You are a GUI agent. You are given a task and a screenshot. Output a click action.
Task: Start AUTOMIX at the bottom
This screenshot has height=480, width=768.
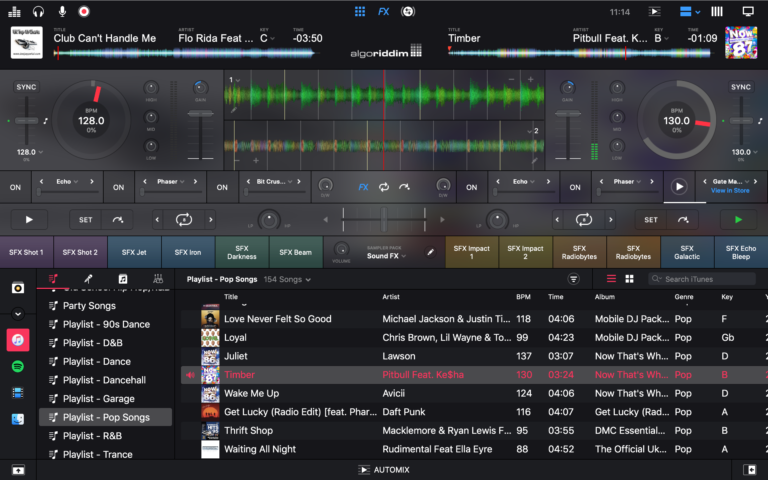pos(384,470)
